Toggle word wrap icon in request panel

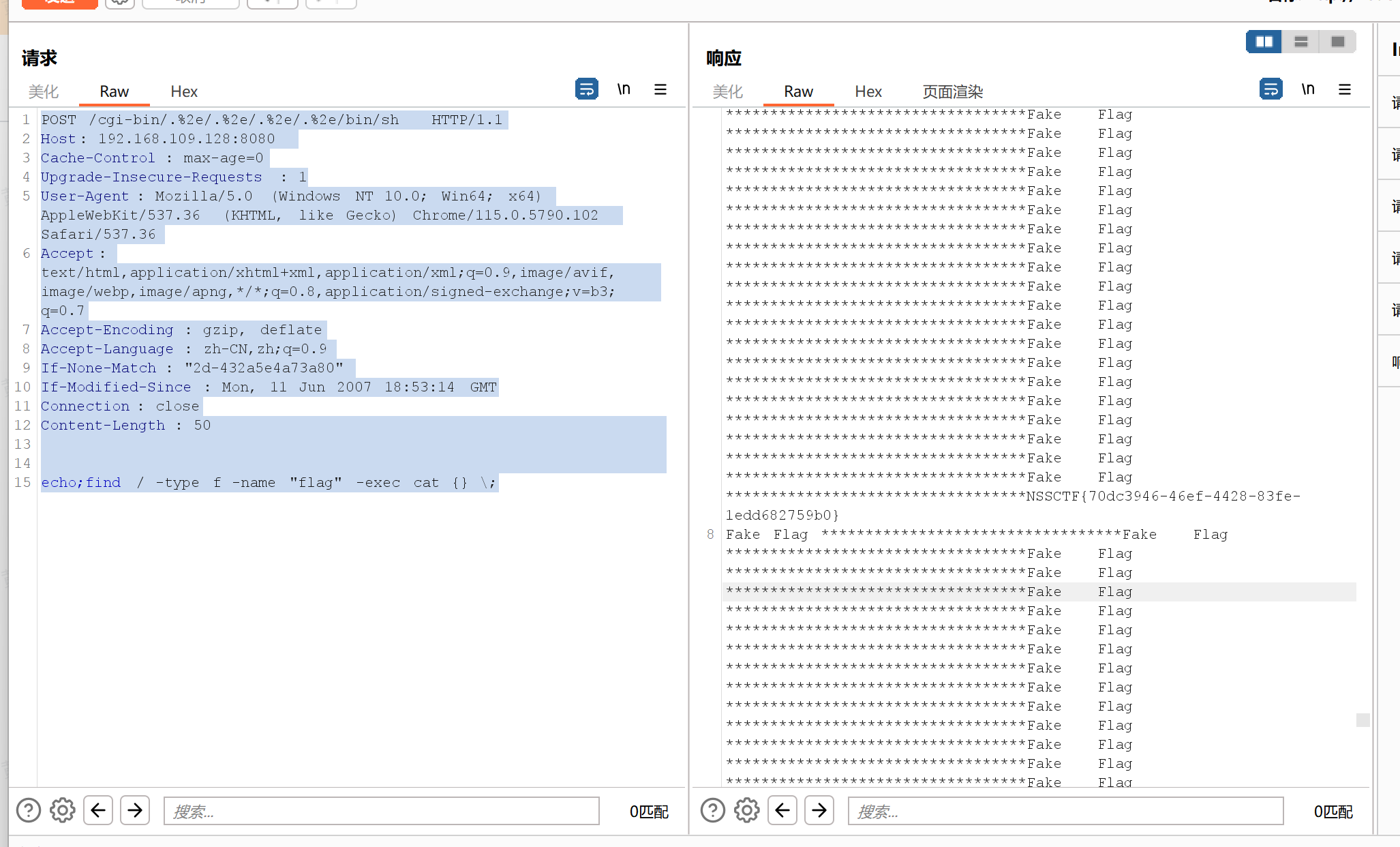pos(586,89)
